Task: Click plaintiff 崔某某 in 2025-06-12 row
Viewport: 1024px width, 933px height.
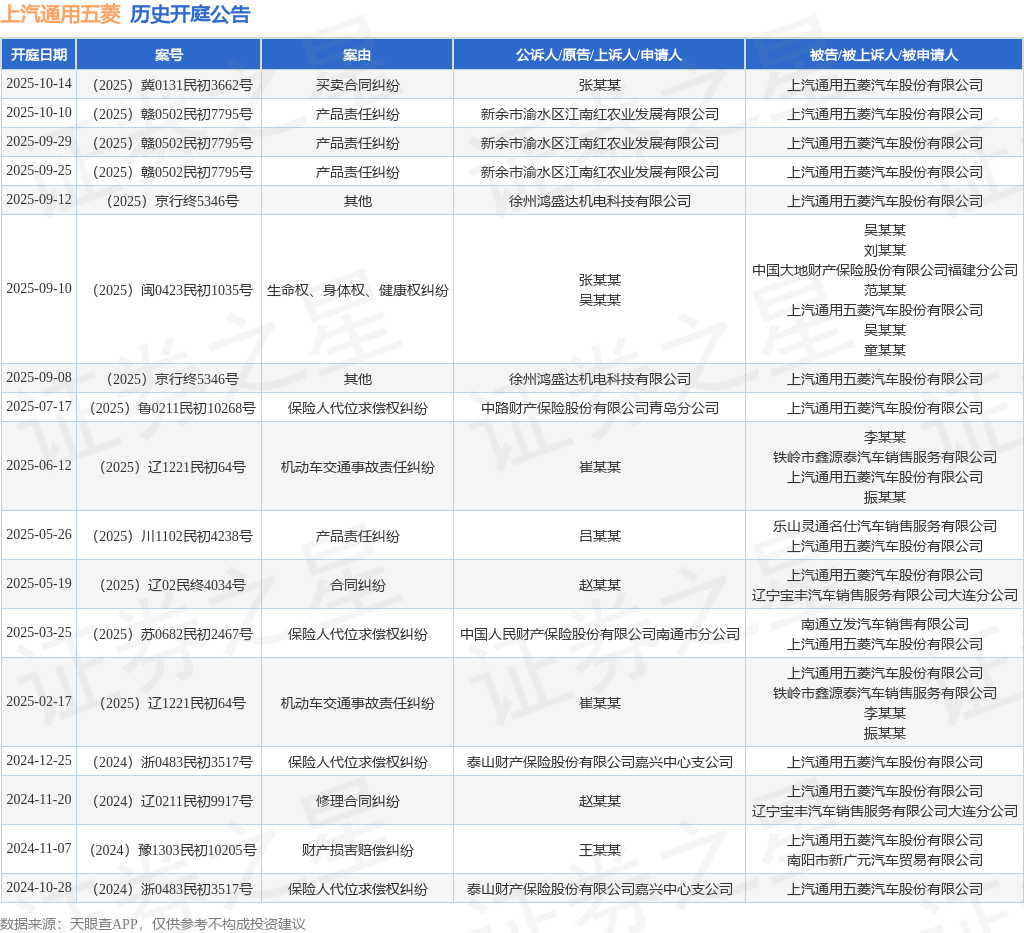Action: (x=600, y=467)
